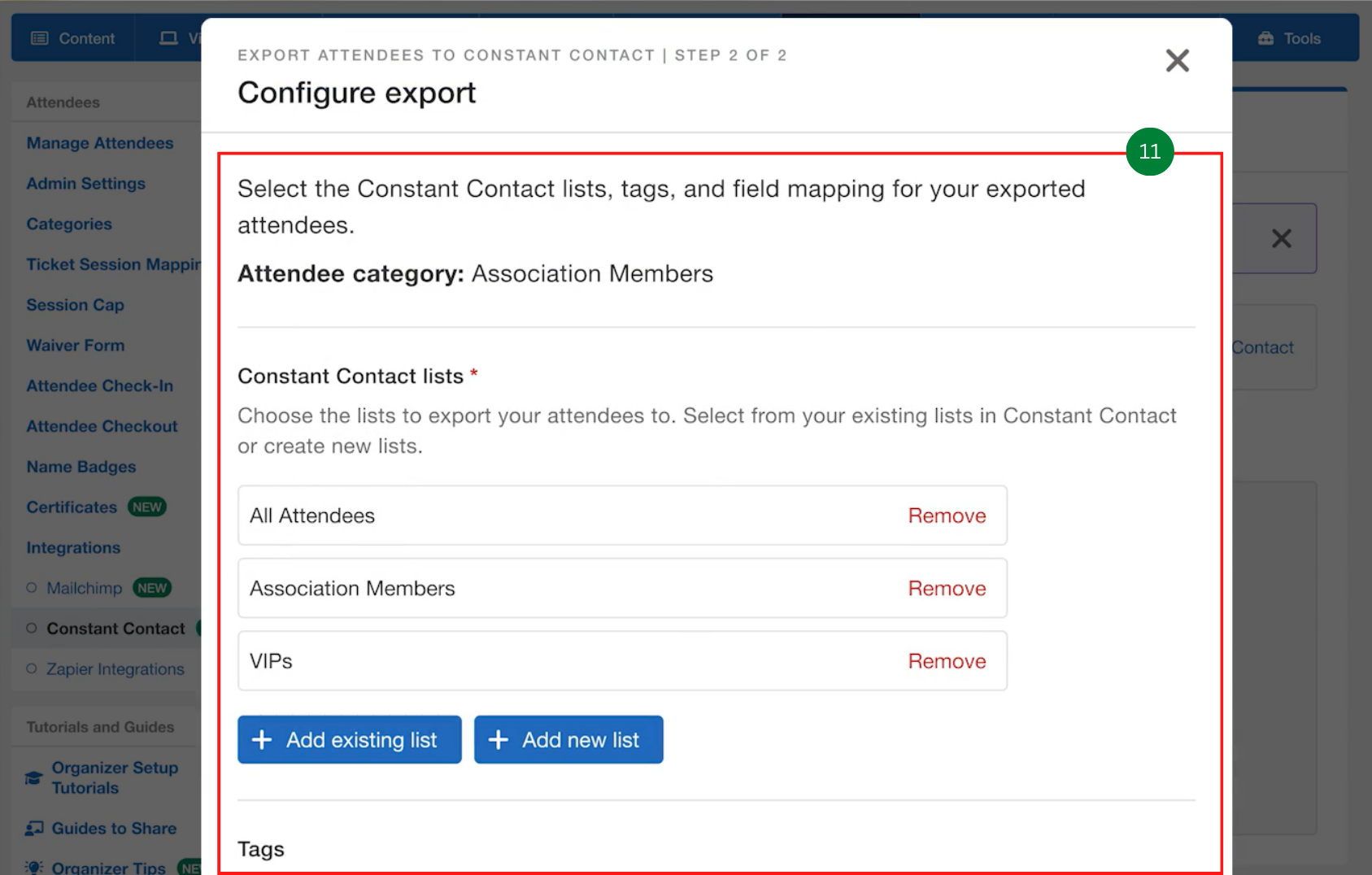Click the Association Members list row

pos(622,588)
